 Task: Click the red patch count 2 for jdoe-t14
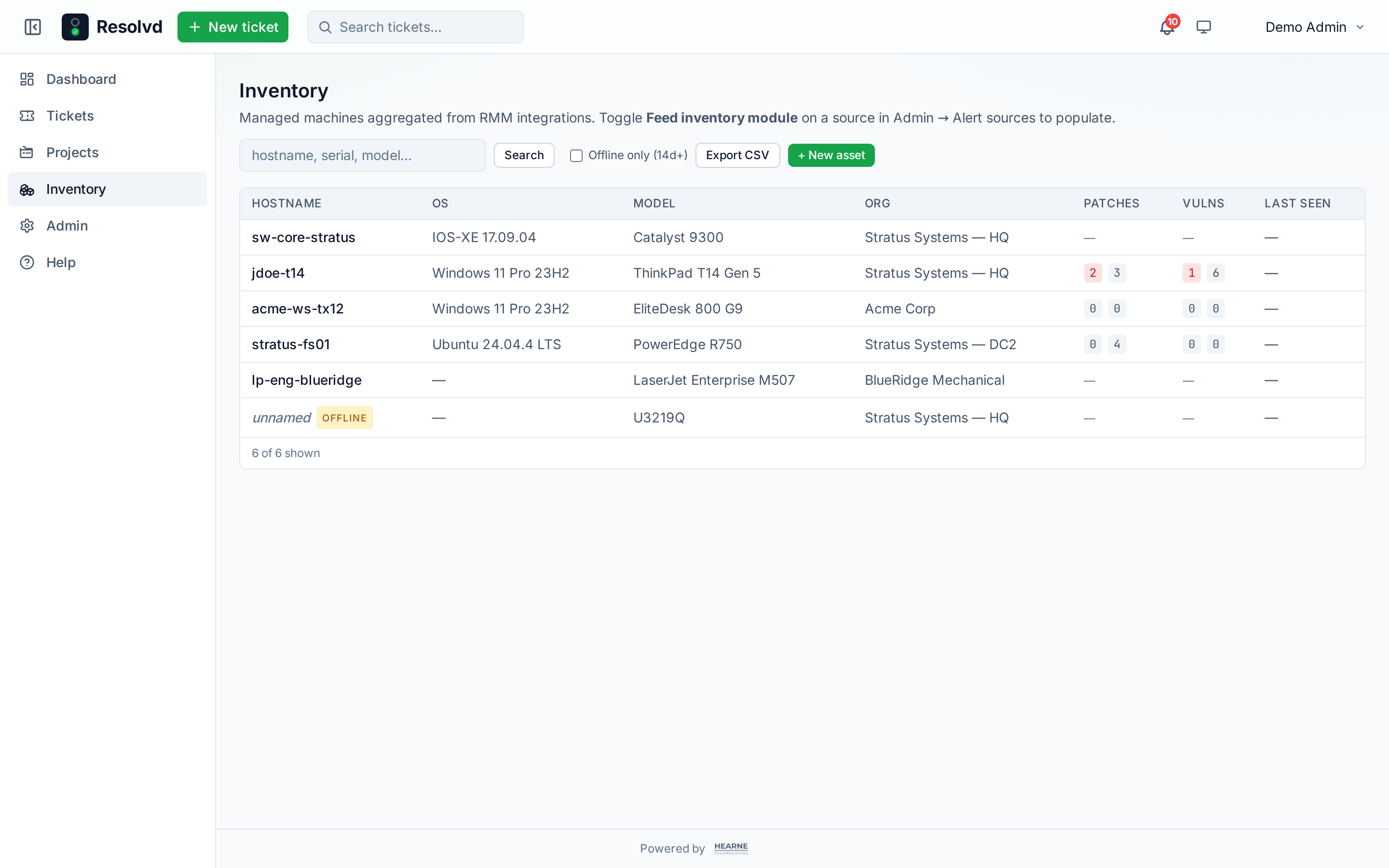tap(1093, 273)
